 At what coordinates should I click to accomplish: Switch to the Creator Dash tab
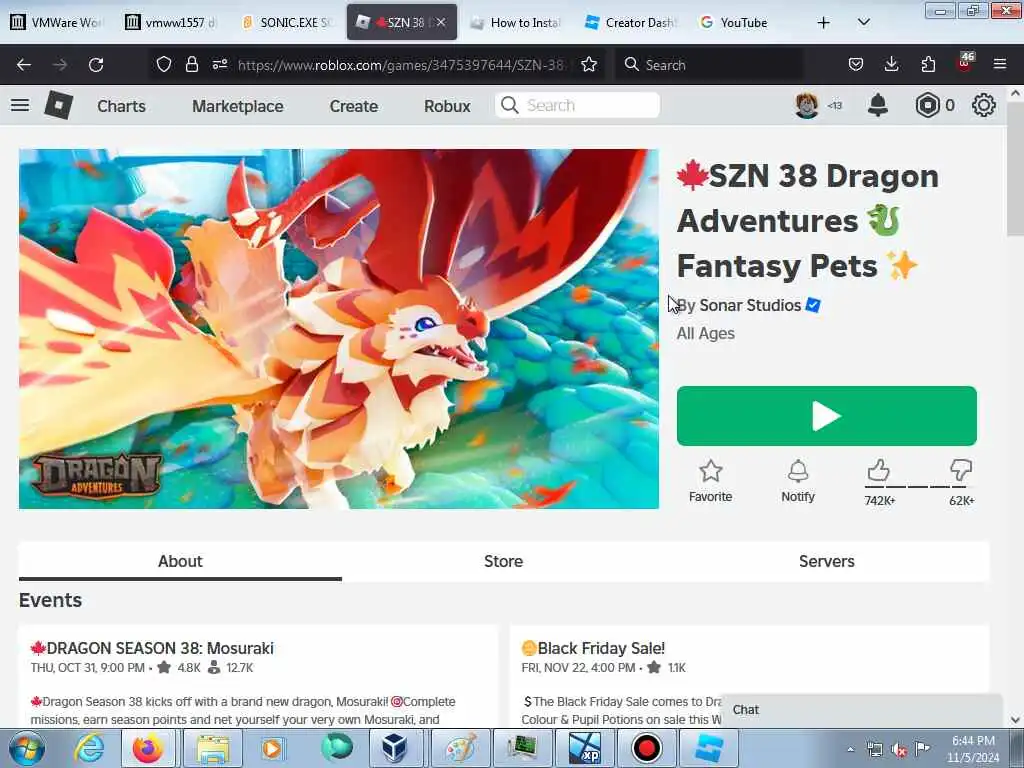[x=631, y=22]
